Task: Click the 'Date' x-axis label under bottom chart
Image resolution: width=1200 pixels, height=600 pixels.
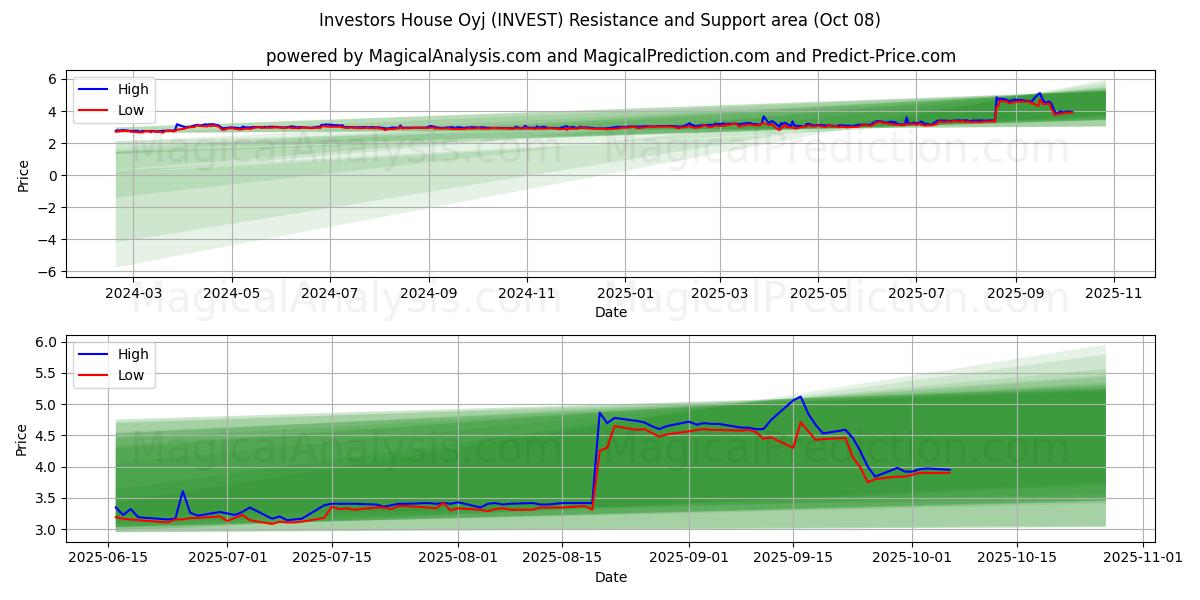Action: click(x=610, y=577)
